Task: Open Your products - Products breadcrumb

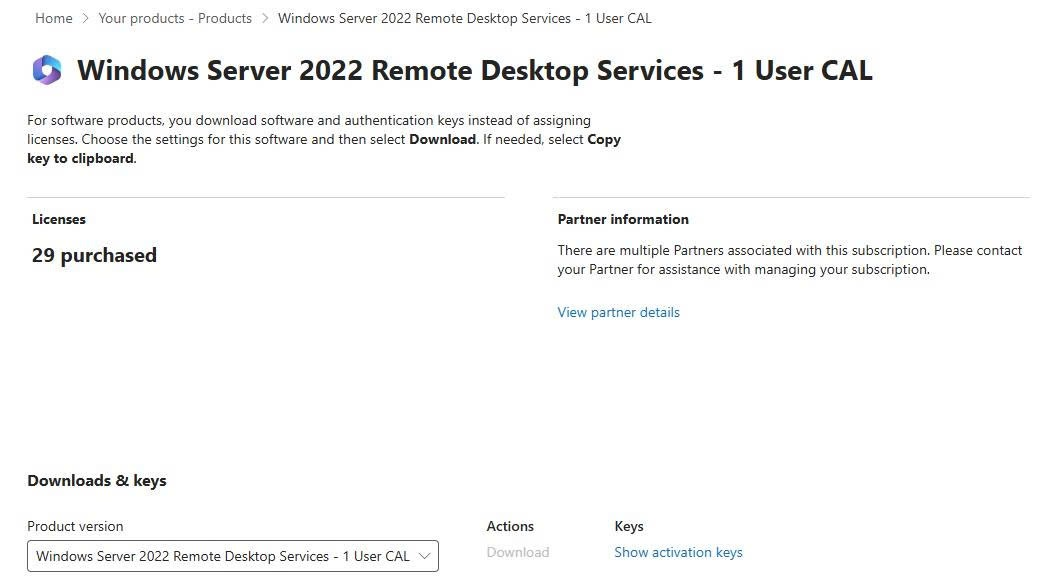Action: pyautogui.click(x=175, y=19)
